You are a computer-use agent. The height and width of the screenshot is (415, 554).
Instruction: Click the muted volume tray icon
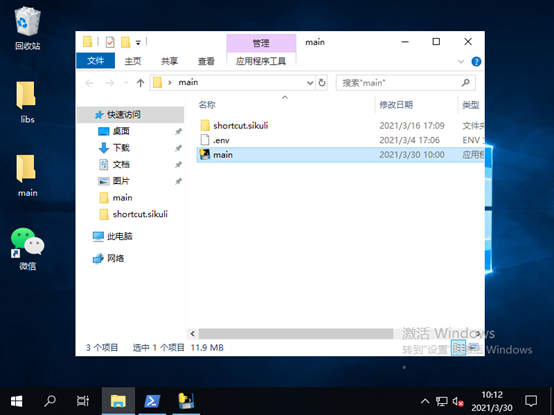[458, 401]
